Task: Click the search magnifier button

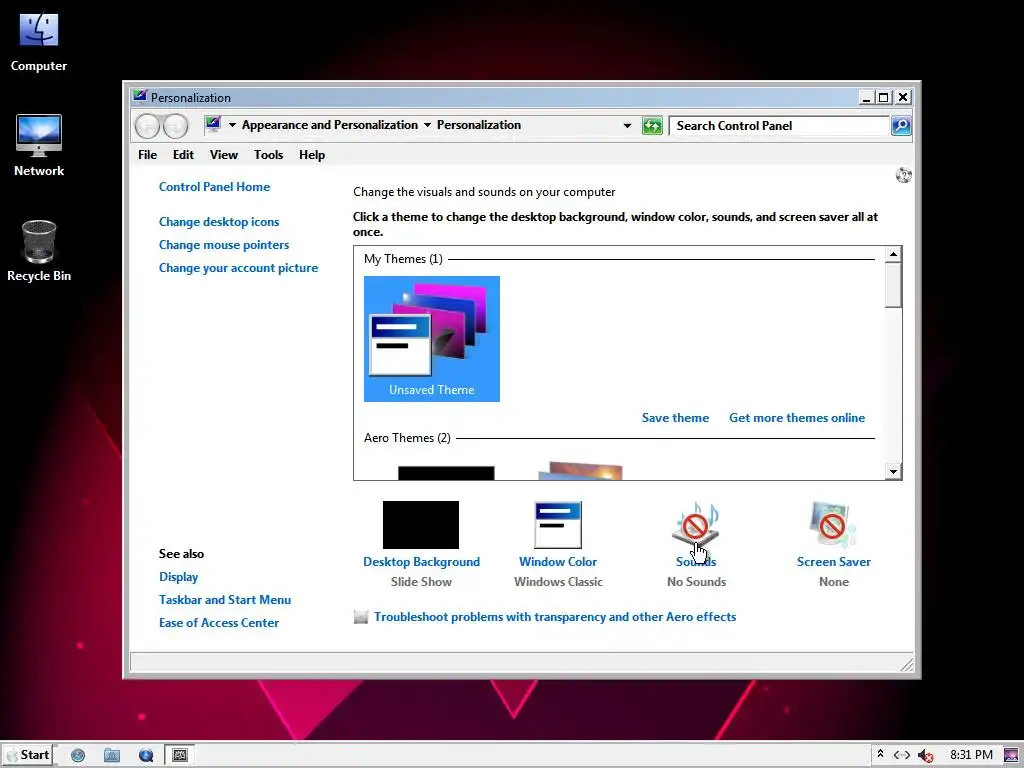Action: coord(901,125)
